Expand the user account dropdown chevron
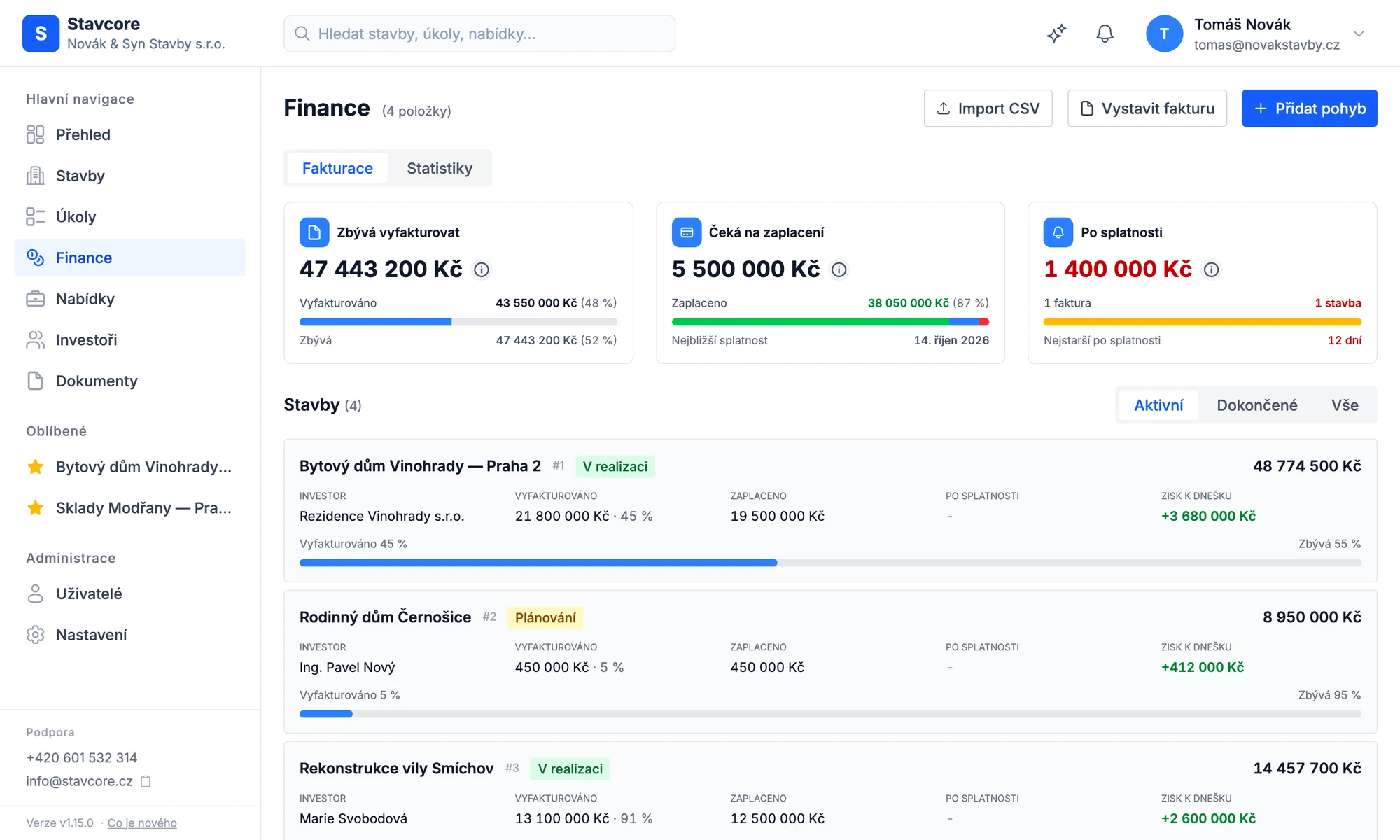The height and width of the screenshot is (840, 1400). coord(1359,34)
